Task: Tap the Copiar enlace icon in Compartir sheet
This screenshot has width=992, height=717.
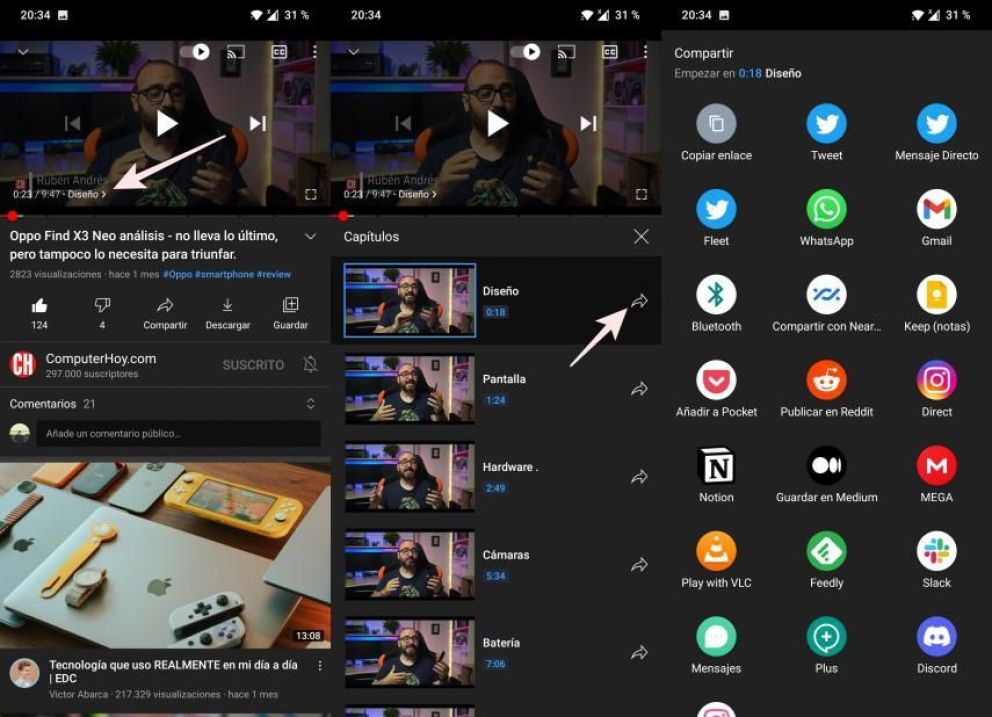Action: [716, 123]
